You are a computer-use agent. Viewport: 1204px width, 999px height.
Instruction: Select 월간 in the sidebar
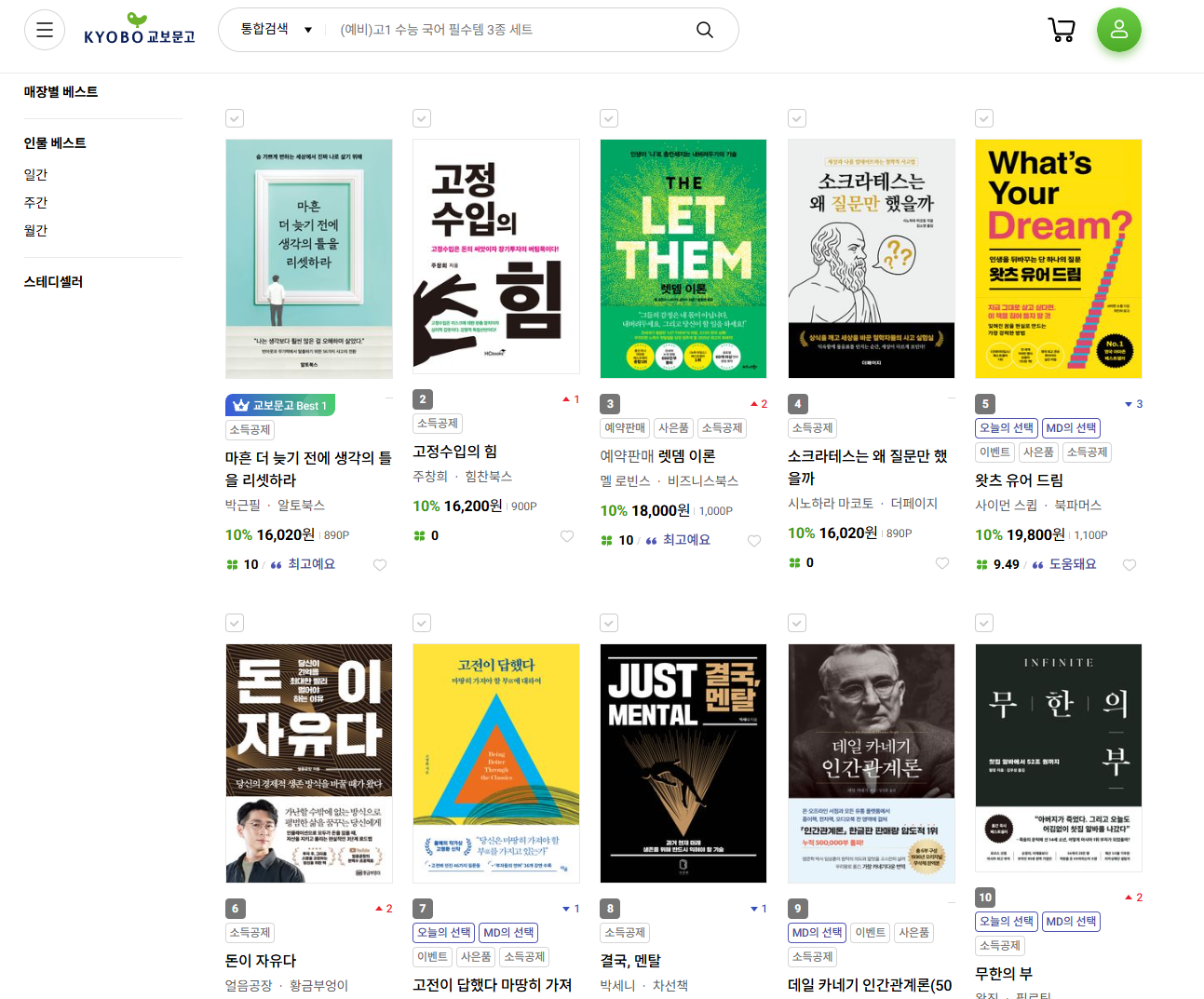click(x=35, y=231)
